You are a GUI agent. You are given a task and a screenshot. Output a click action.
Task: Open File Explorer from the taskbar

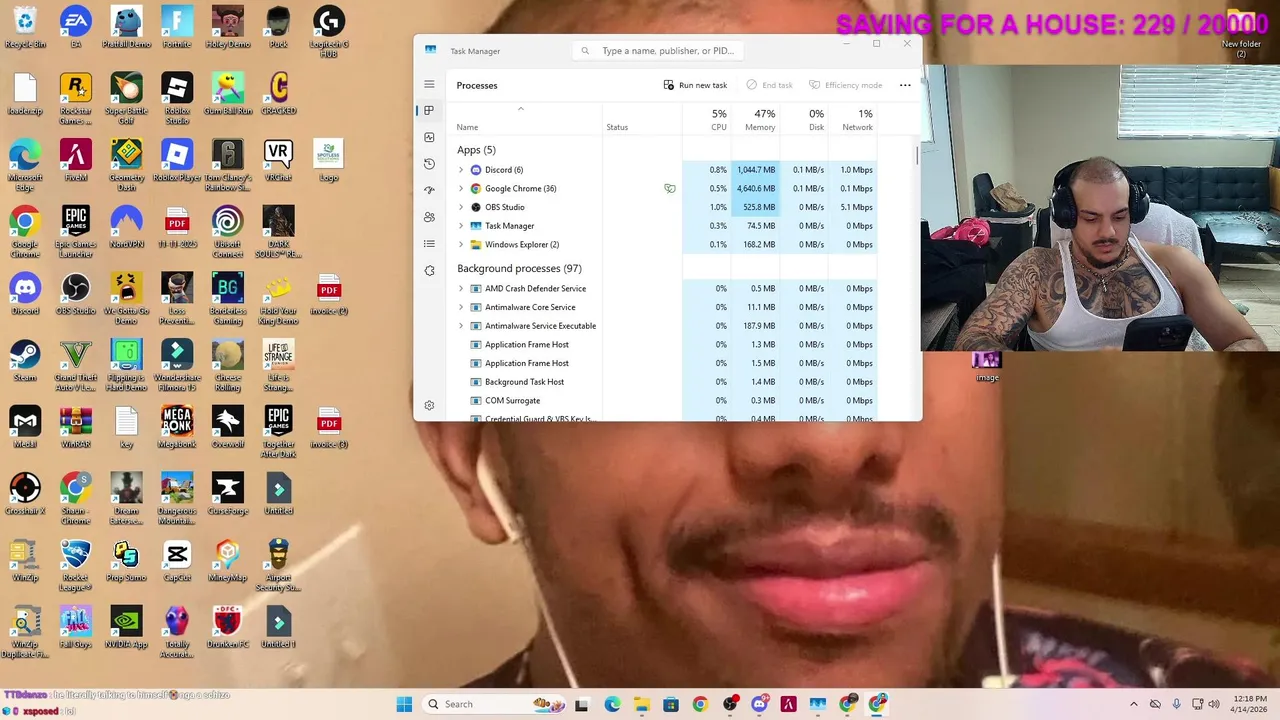pyautogui.click(x=641, y=704)
